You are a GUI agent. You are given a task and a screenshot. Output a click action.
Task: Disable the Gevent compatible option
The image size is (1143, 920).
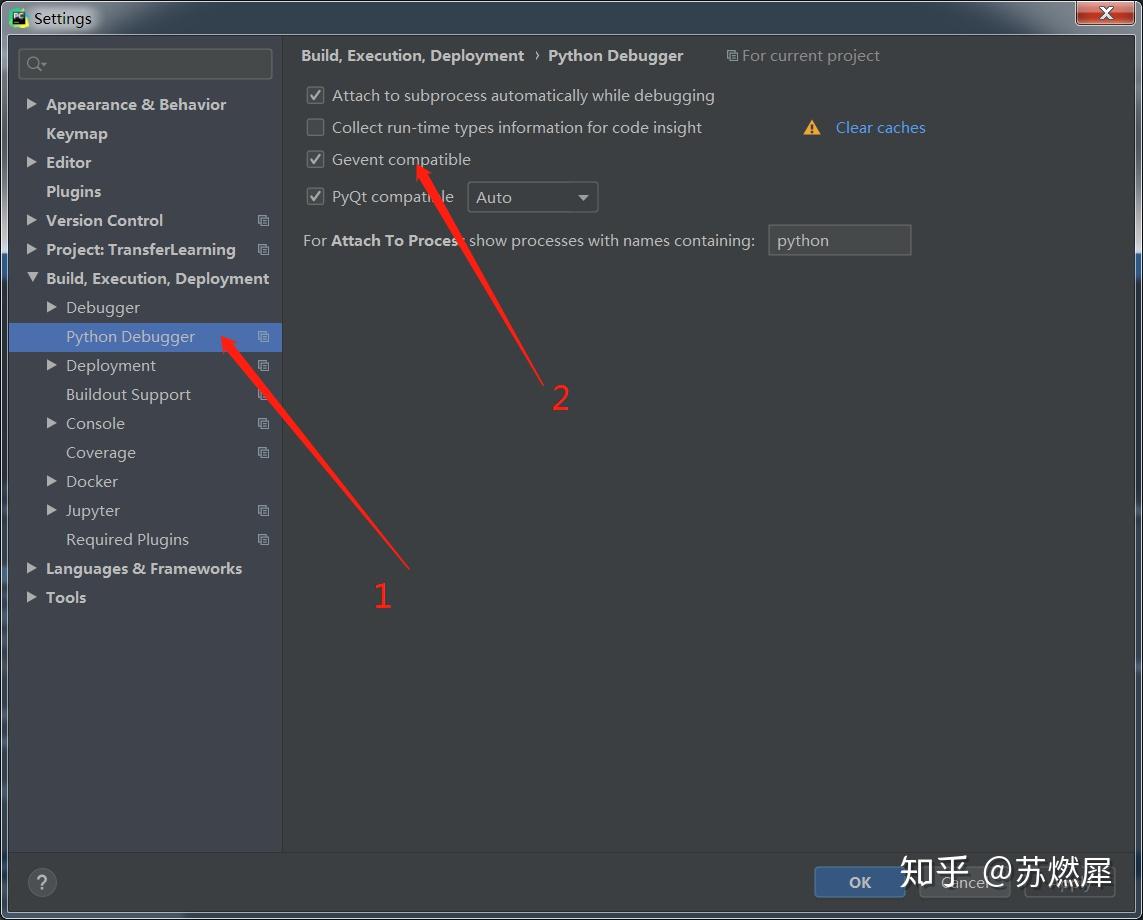tap(315, 159)
